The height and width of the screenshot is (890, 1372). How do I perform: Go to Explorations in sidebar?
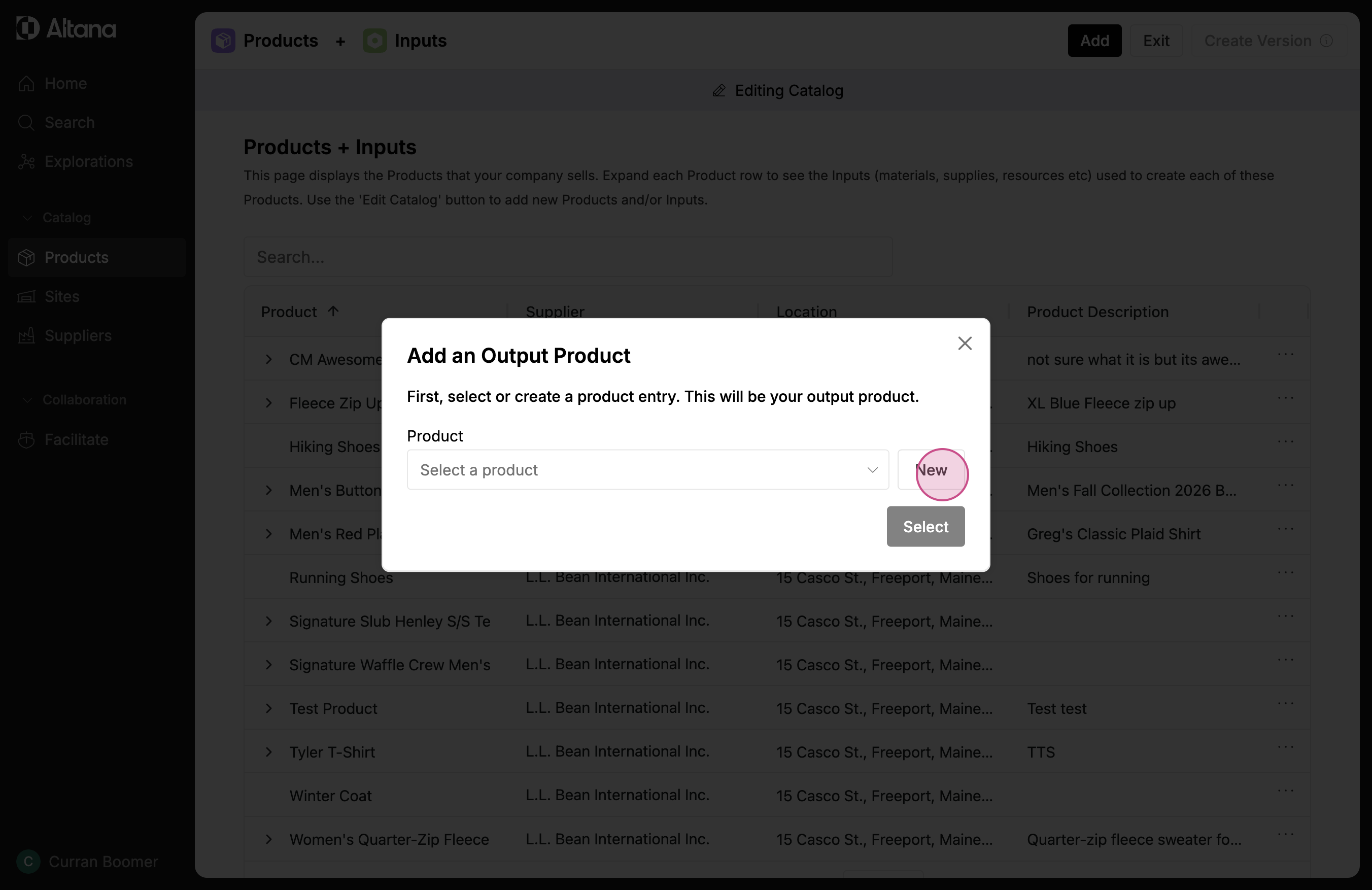point(88,161)
